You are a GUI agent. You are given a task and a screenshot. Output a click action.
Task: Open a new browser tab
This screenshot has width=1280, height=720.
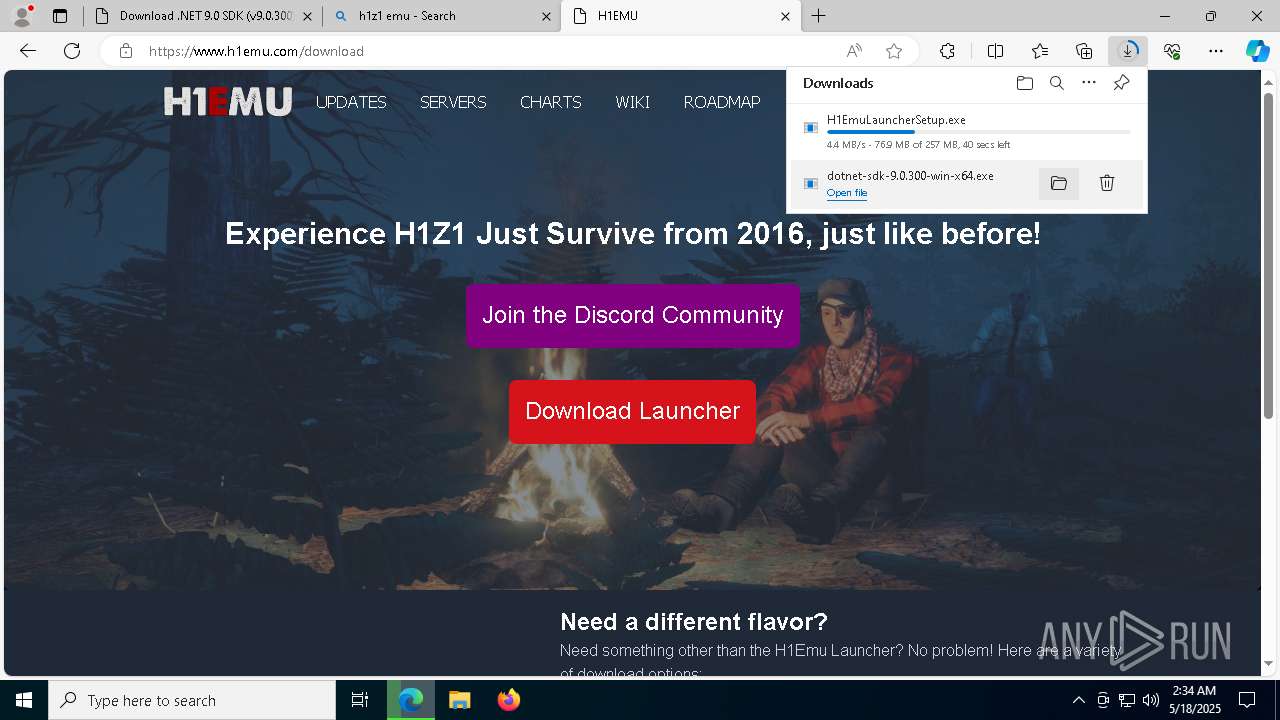[x=818, y=16]
